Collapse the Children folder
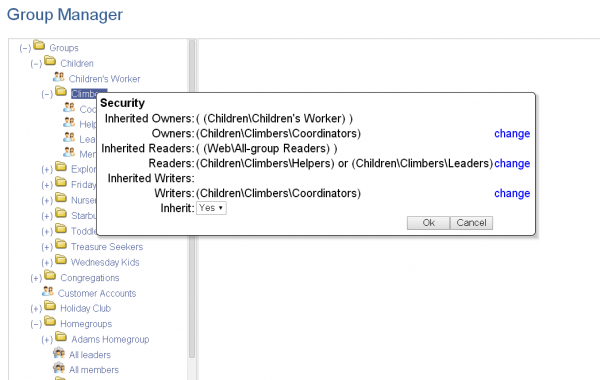 click(36, 64)
